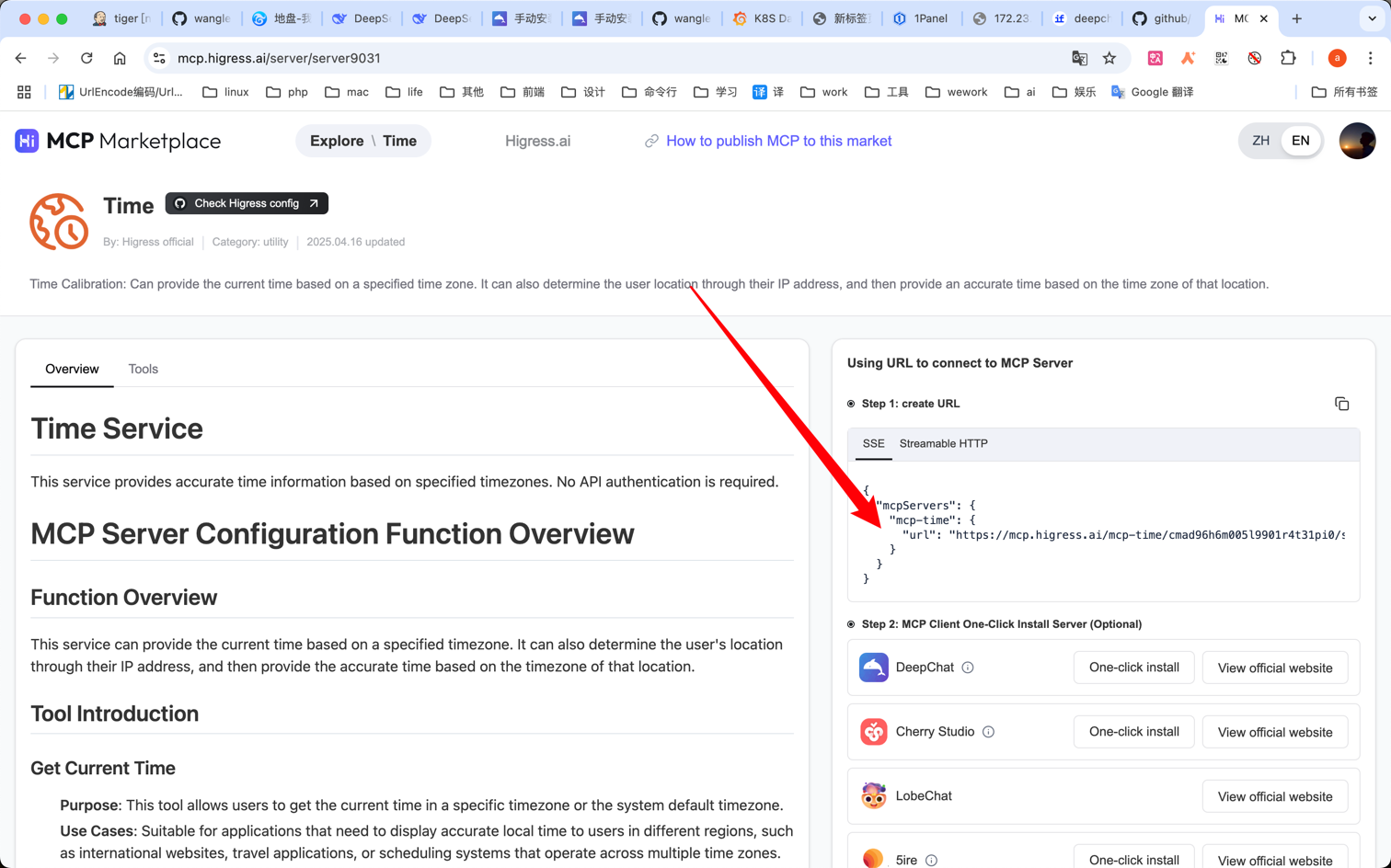Click the Cherry Studio app logo
Viewport: 1391px width, 868px height.
(873, 732)
